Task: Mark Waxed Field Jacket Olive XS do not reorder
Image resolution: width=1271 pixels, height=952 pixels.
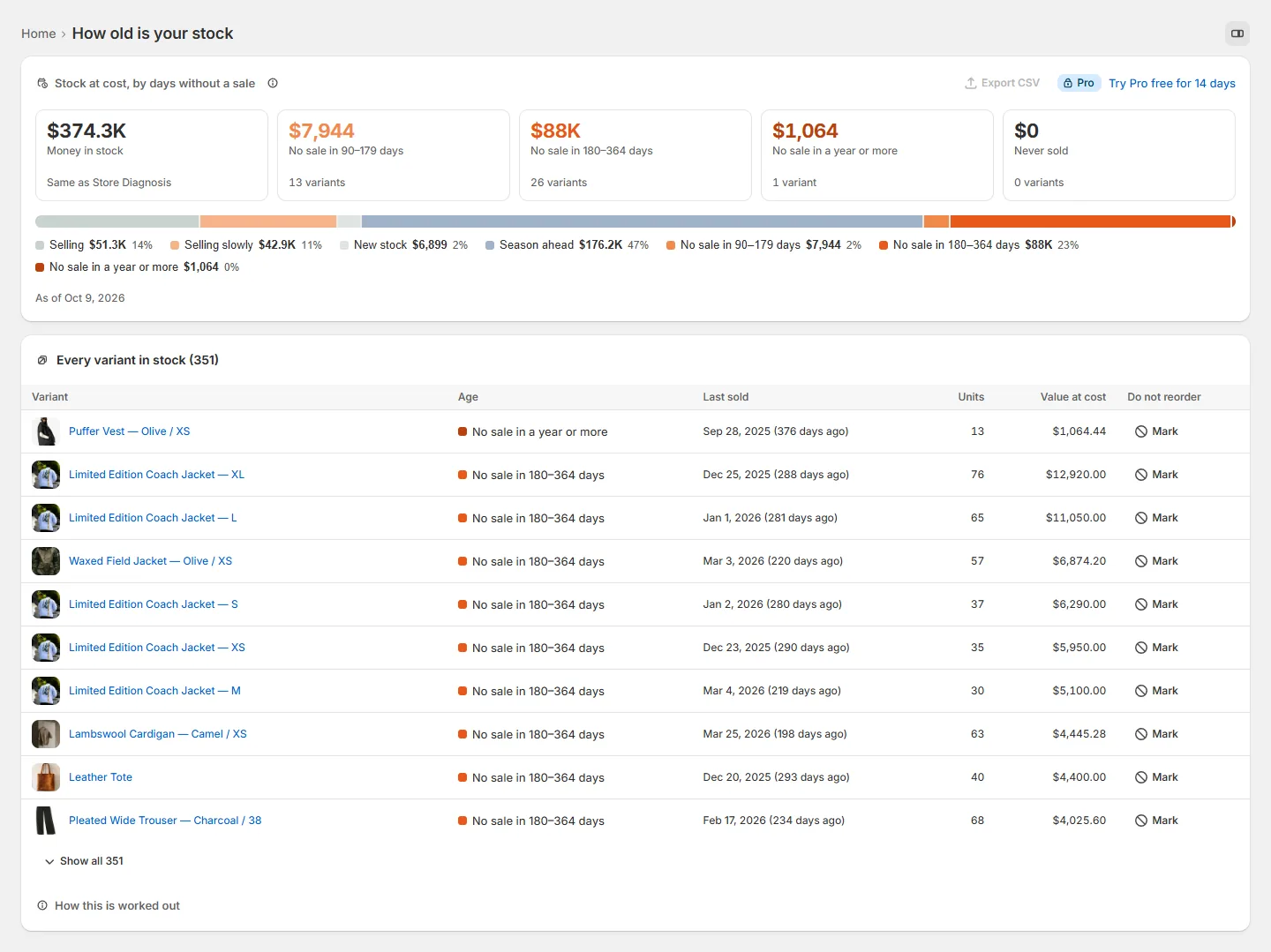Action: coord(1156,561)
